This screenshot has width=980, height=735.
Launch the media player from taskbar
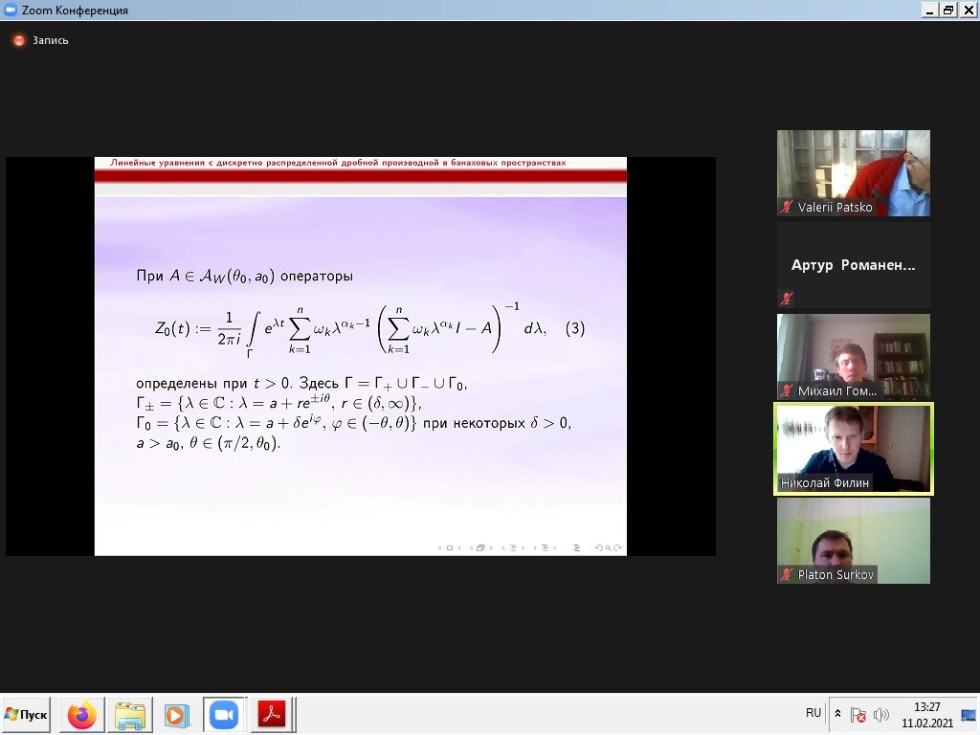point(176,715)
